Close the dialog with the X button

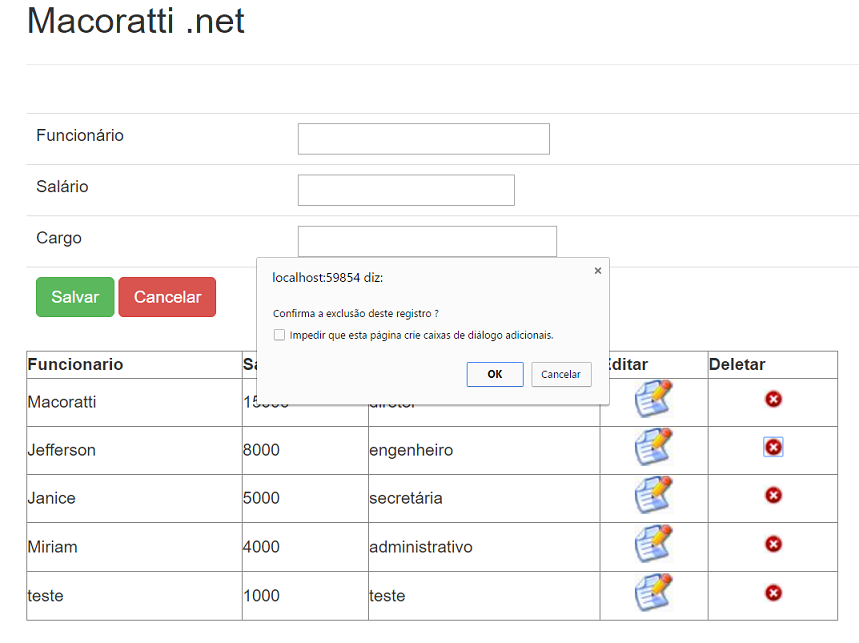pos(598,270)
